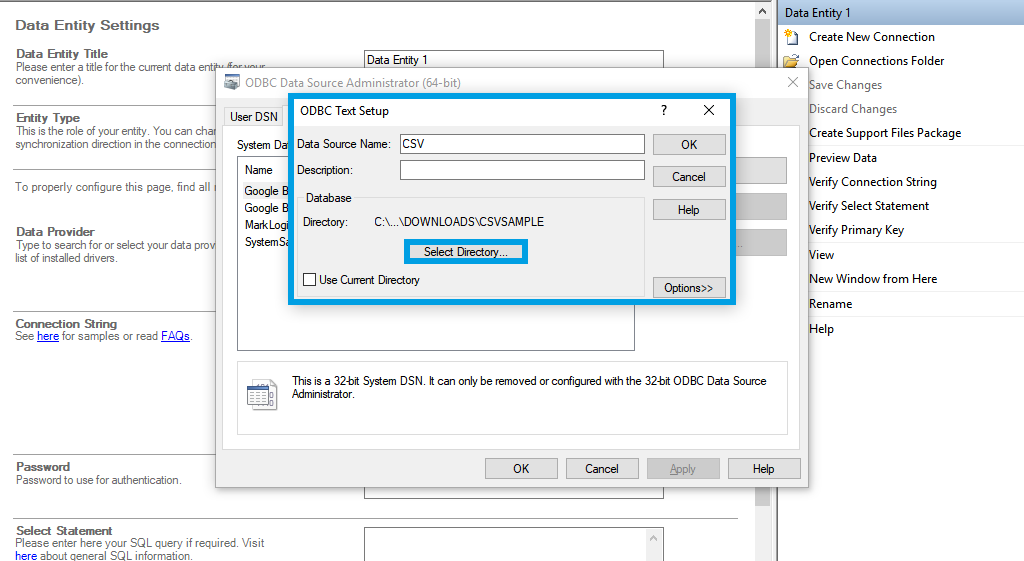Click the ODBC Data Source Administrator title icon
1024x561 pixels.
[232, 83]
